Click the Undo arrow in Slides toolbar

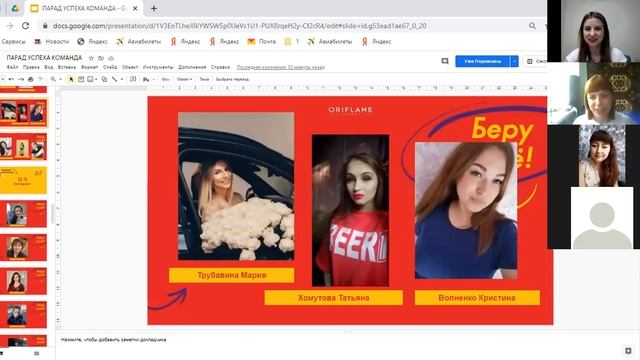coord(11,79)
